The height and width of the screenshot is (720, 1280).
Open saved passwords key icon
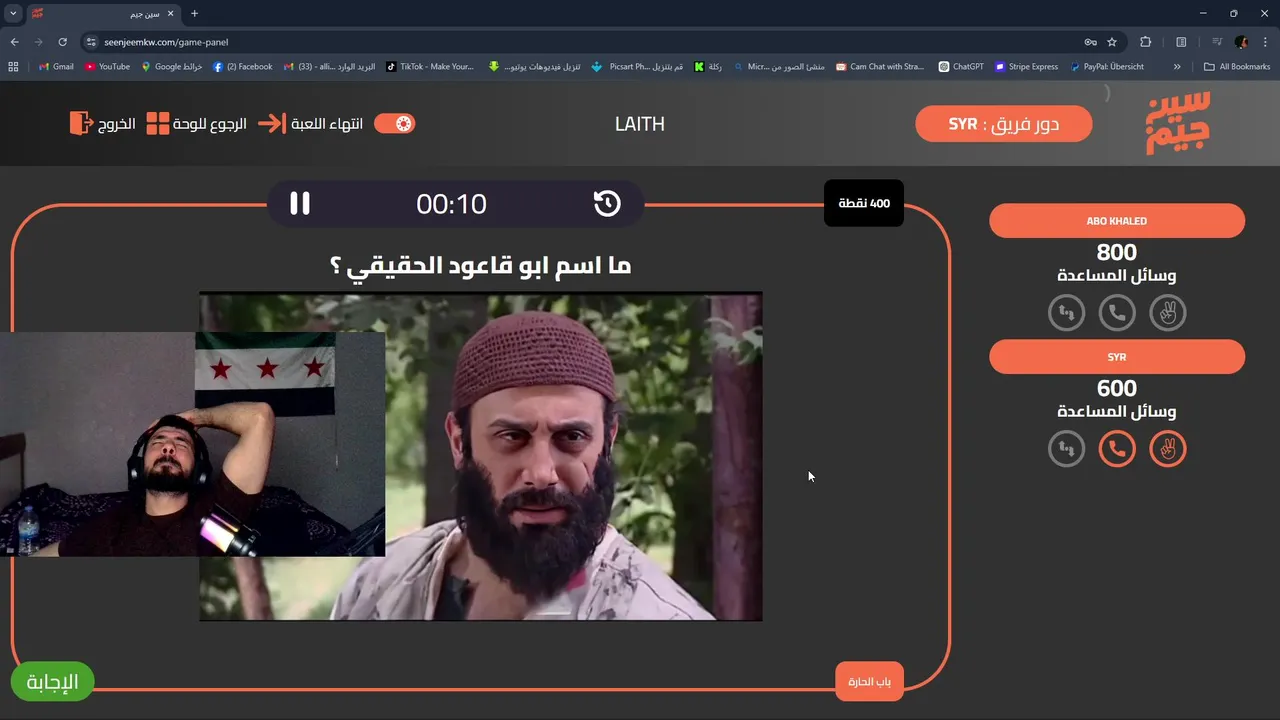(1090, 42)
